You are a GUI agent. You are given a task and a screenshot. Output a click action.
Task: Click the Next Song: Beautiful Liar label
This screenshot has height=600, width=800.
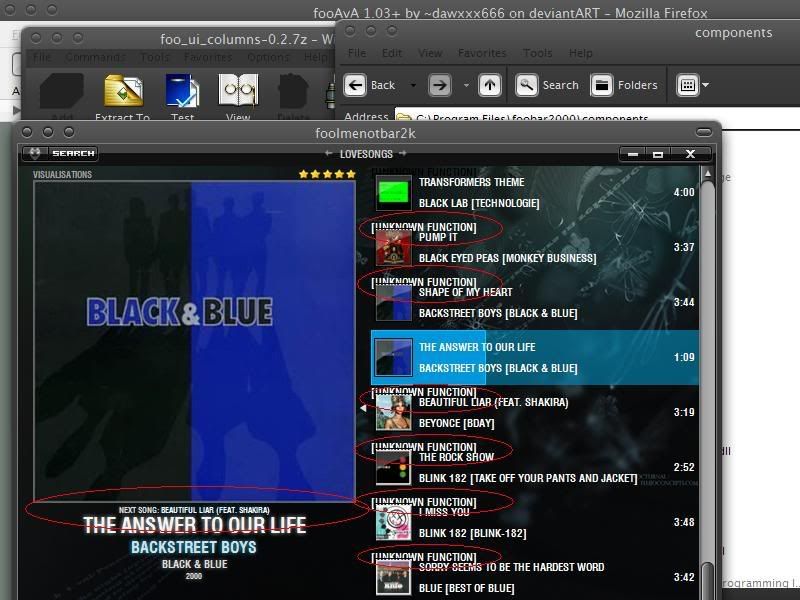[194, 510]
